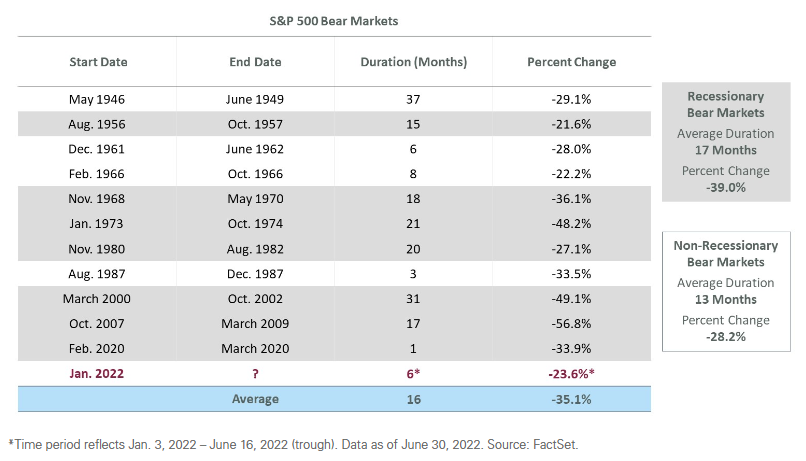Click the End Date column header
This screenshot has width=806, height=461.
[255, 62]
